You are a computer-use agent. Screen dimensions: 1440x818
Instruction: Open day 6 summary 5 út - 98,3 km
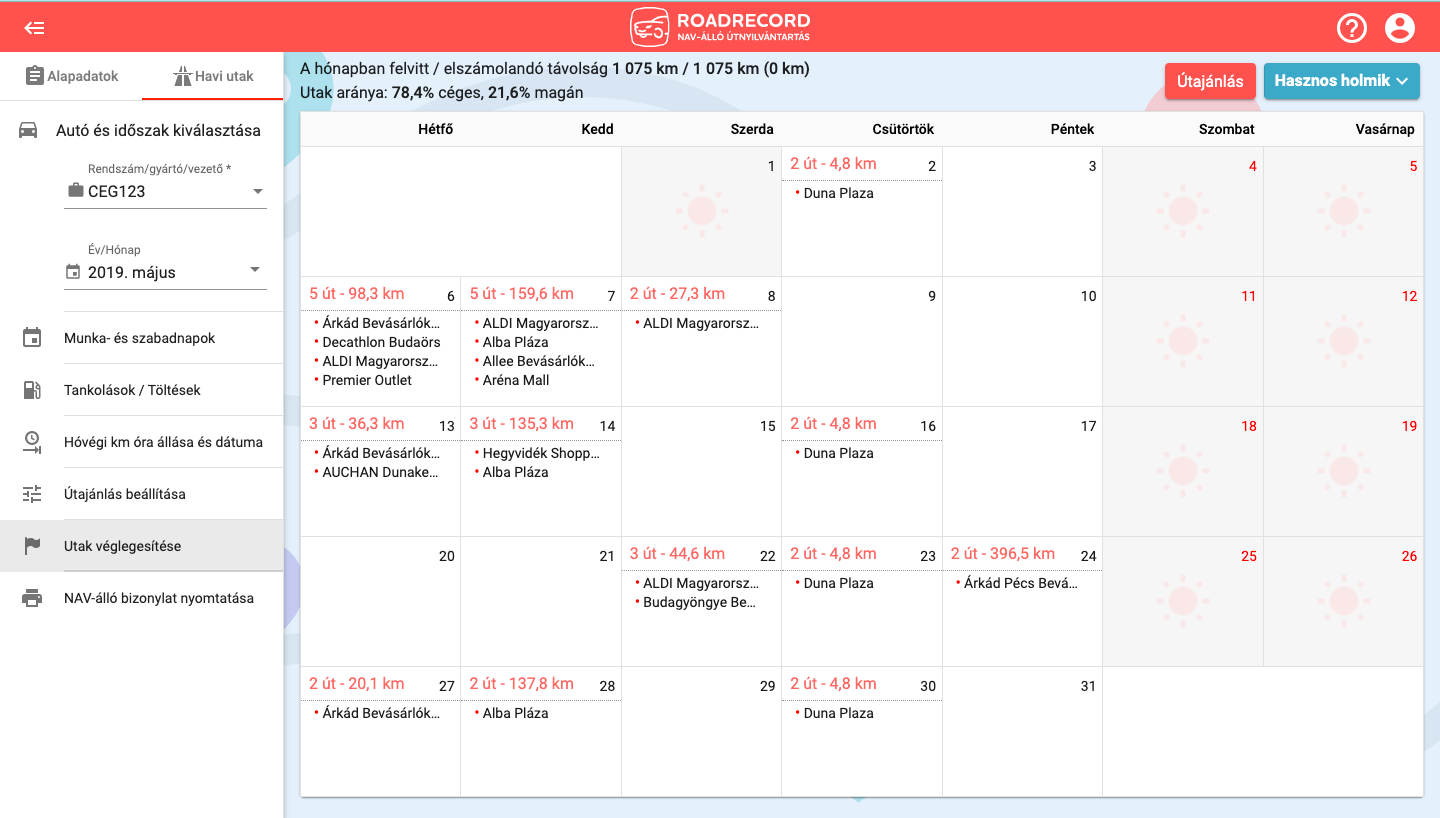tap(357, 294)
